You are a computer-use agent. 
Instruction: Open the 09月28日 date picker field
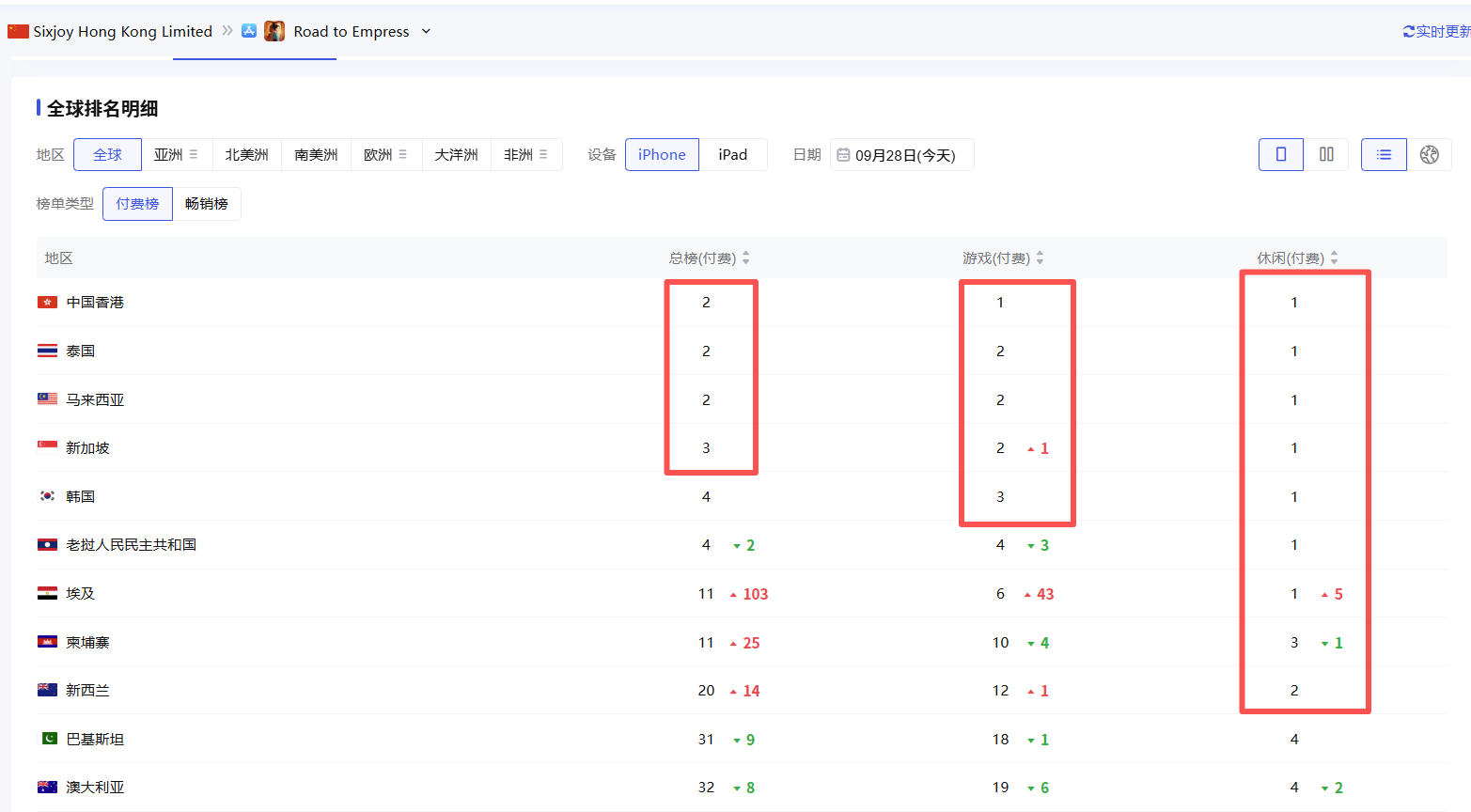[904, 155]
